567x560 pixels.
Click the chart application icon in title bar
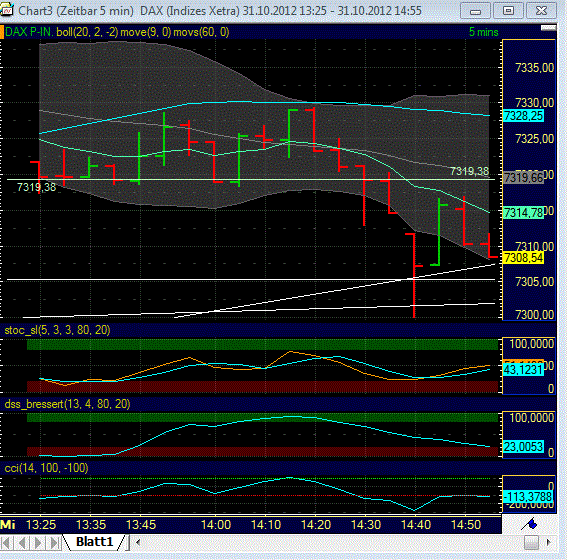pos(7,10)
